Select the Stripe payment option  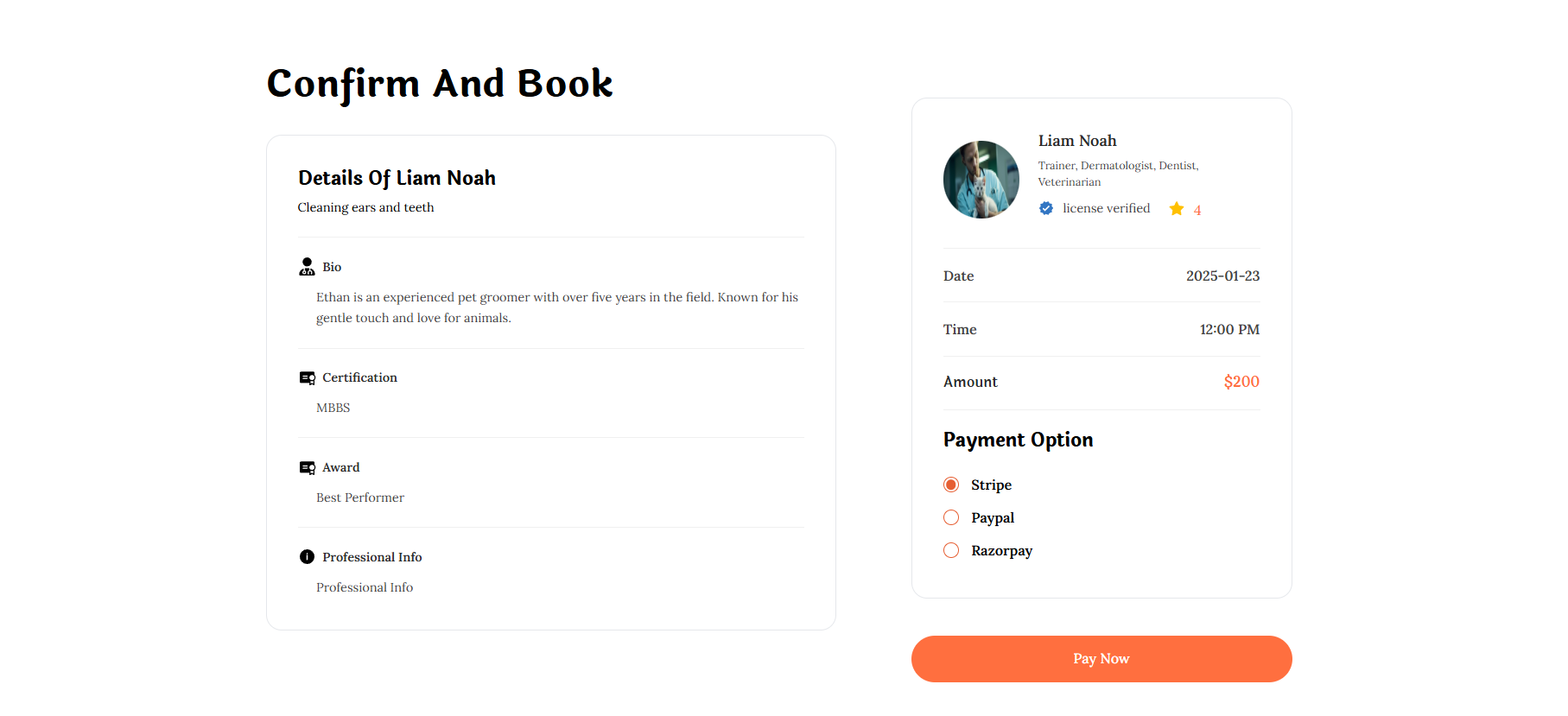click(951, 485)
